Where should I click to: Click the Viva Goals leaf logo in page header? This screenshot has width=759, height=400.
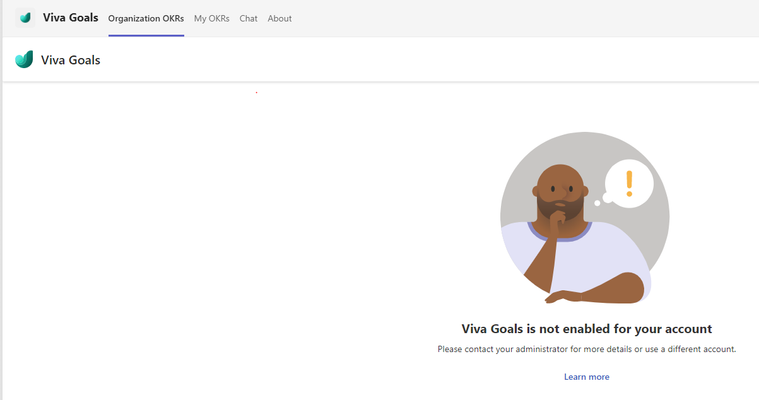click(x=24, y=60)
